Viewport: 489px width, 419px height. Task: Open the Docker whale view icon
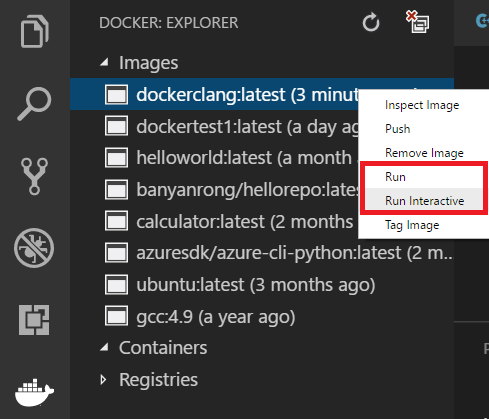point(34,392)
